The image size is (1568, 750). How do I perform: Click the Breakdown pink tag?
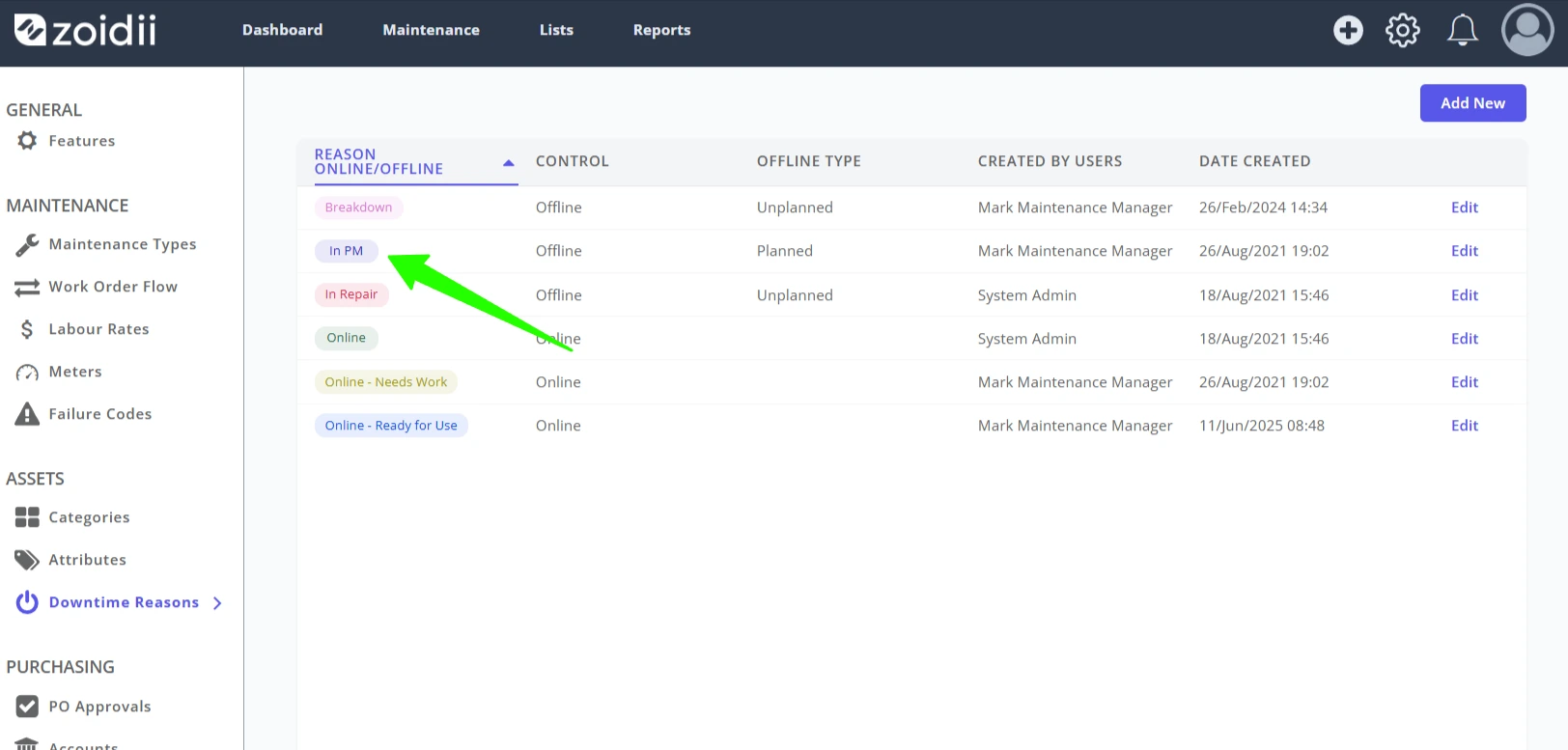tap(359, 208)
